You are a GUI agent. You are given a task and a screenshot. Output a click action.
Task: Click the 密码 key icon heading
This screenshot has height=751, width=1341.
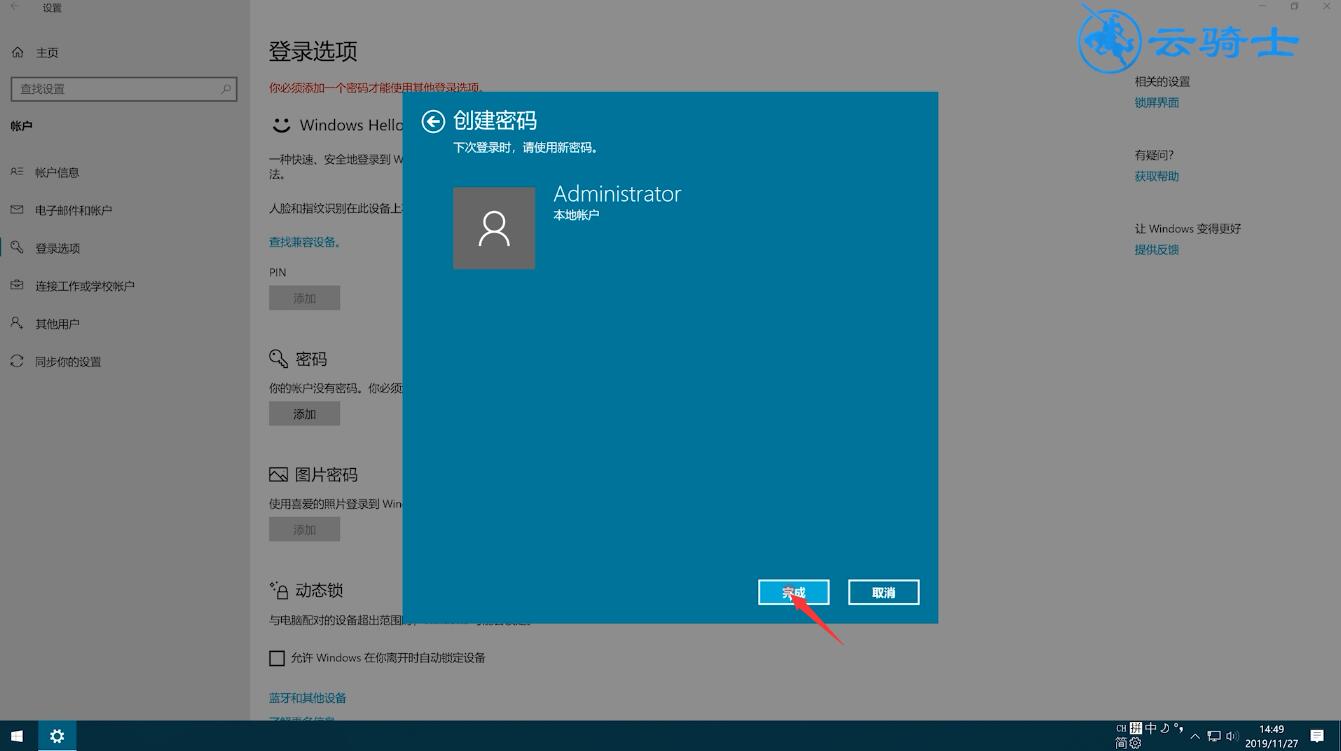click(x=279, y=358)
